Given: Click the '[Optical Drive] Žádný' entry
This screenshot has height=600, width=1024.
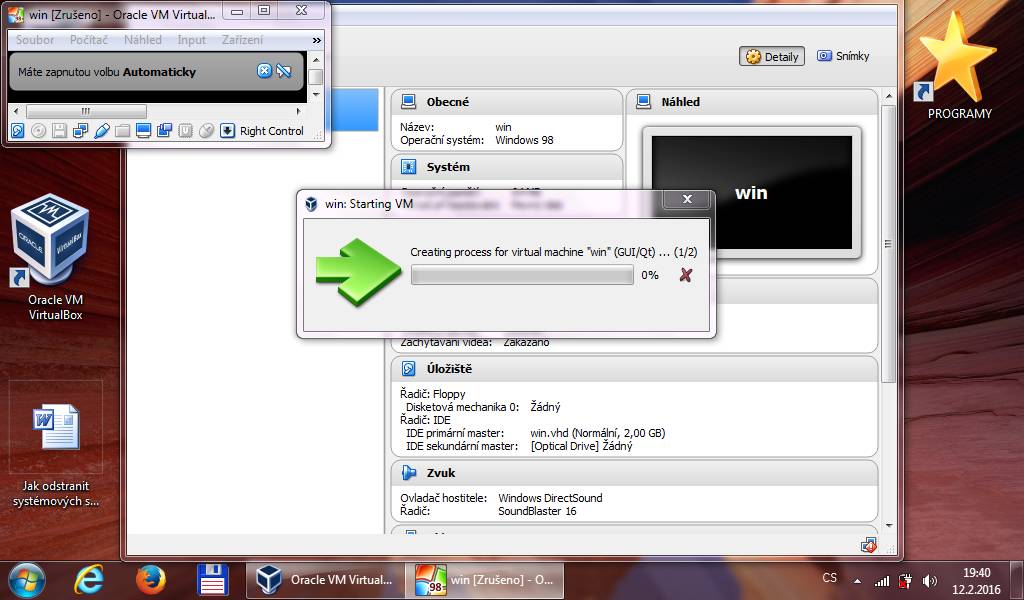Looking at the screenshot, I should [x=581, y=446].
